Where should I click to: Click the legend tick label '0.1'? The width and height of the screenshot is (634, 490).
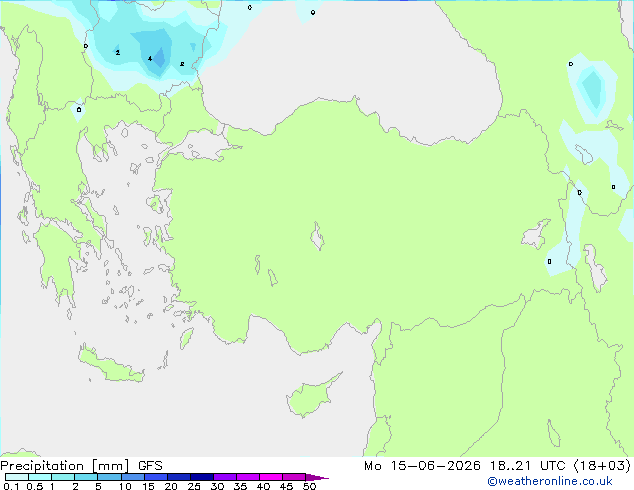11,486
